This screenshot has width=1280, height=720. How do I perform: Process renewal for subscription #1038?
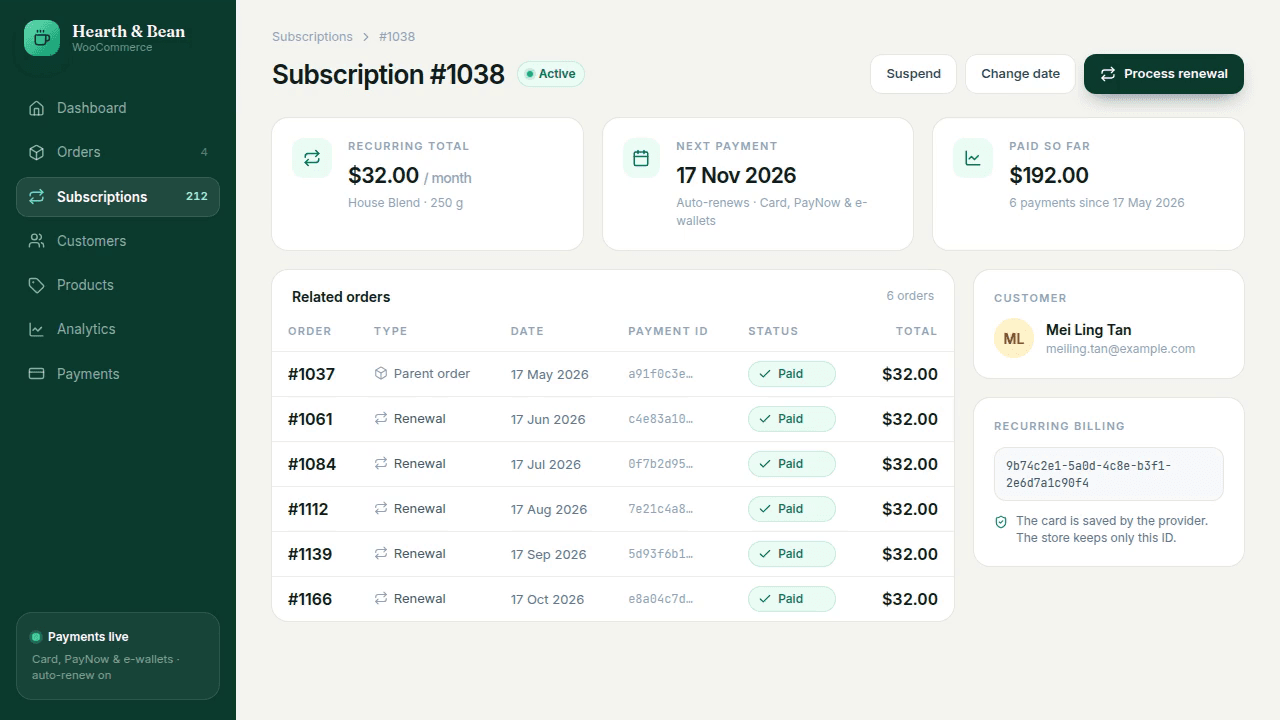[x=1164, y=74]
